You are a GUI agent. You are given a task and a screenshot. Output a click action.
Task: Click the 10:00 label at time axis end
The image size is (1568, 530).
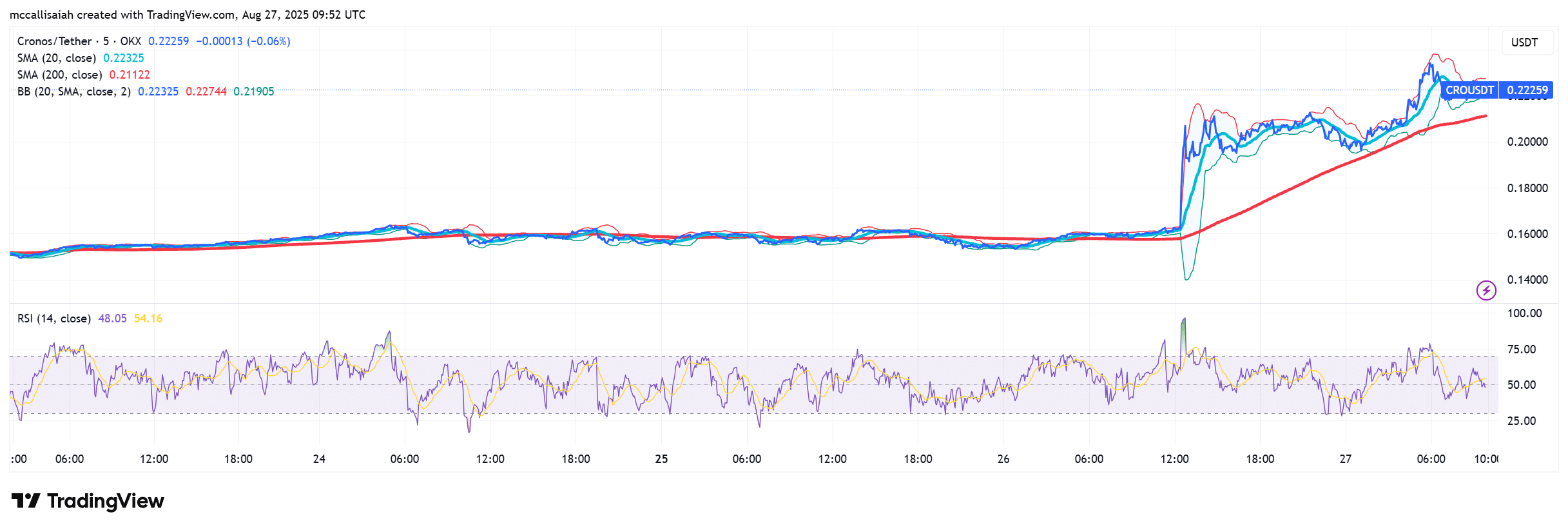pos(1486,459)
